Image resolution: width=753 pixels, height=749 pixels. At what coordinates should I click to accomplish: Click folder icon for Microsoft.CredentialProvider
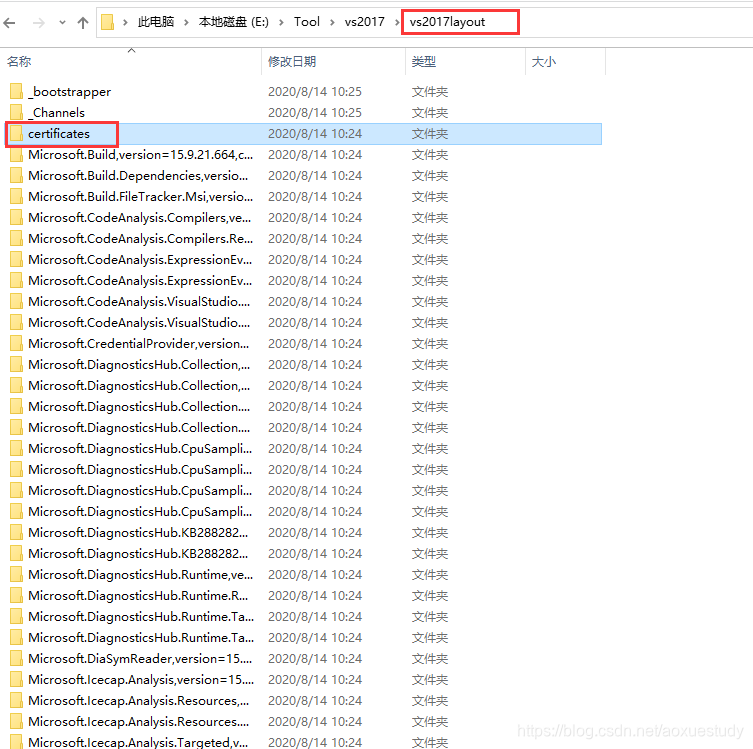[16, 344]
